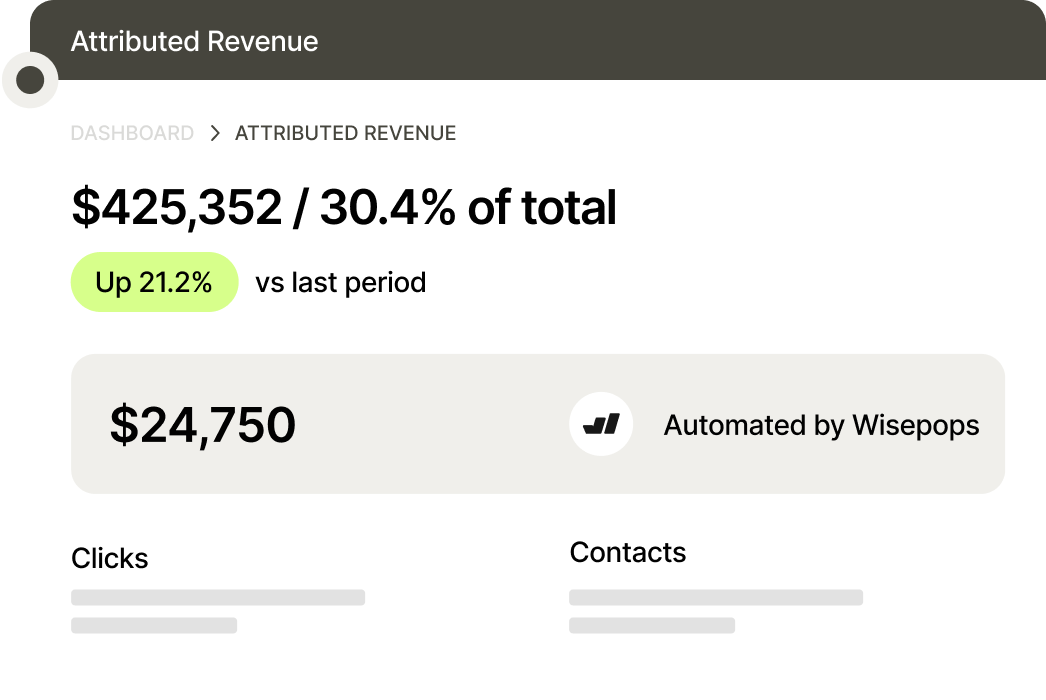
Task: Click the chevron in the breadcrumb trail
Action: [x=213, y=131]
